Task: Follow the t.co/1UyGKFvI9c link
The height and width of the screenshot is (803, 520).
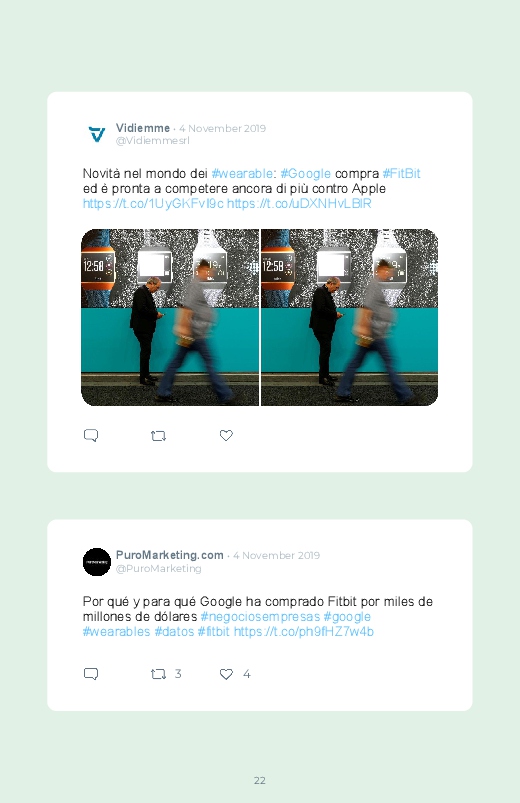Action: (x=153, y=204)
